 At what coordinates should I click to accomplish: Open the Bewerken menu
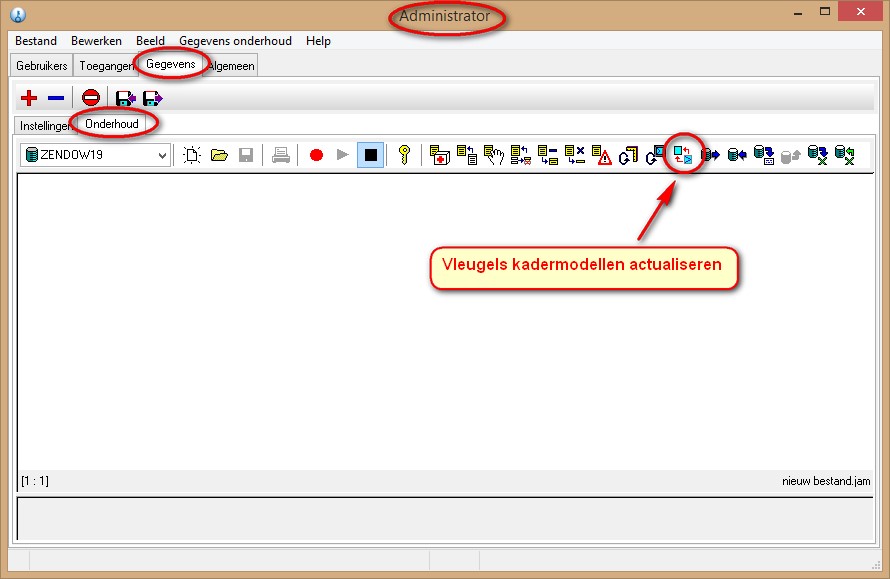click(x=96, y=41)
